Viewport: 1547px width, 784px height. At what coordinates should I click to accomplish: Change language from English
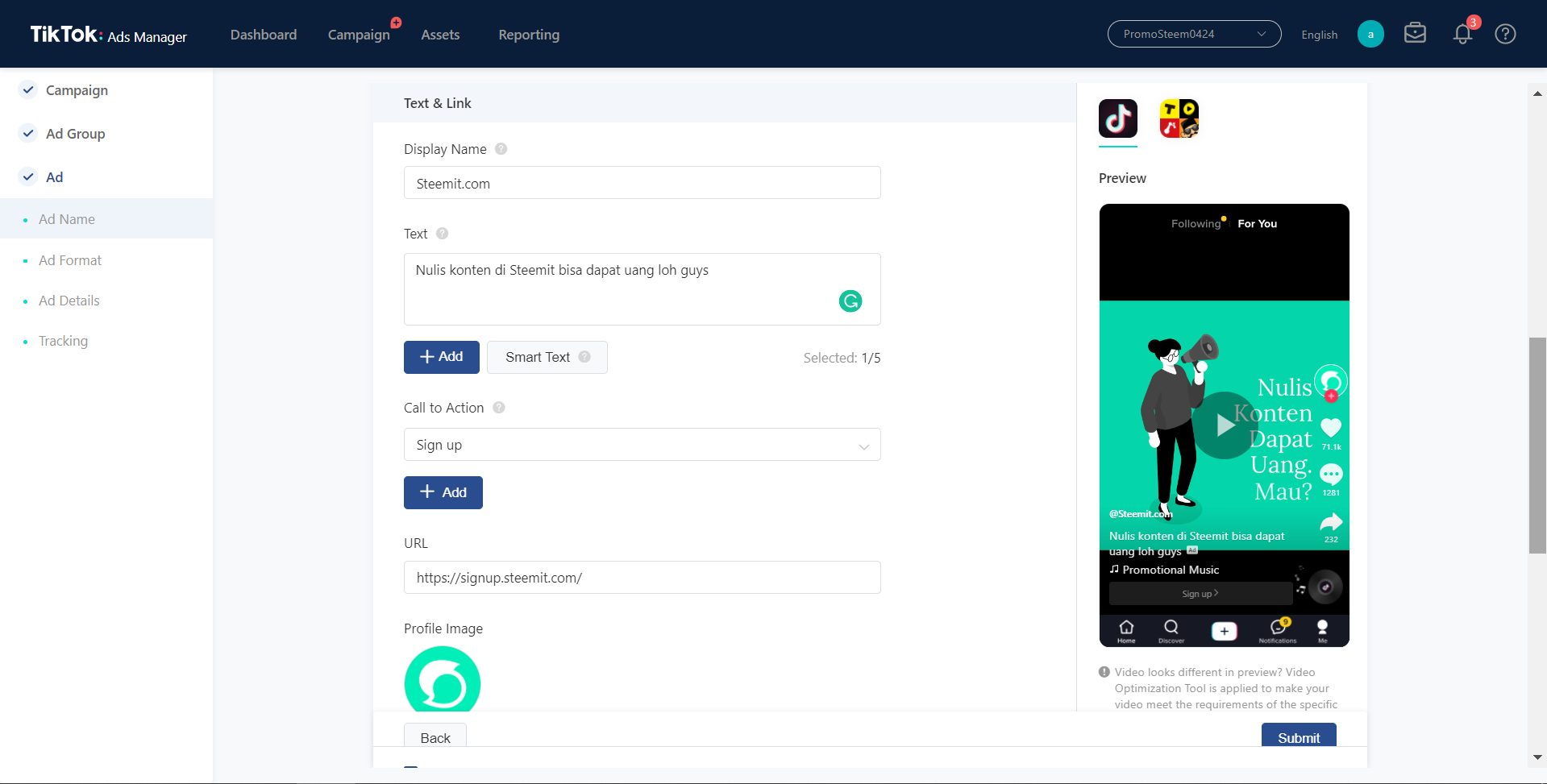[1319, 35]
